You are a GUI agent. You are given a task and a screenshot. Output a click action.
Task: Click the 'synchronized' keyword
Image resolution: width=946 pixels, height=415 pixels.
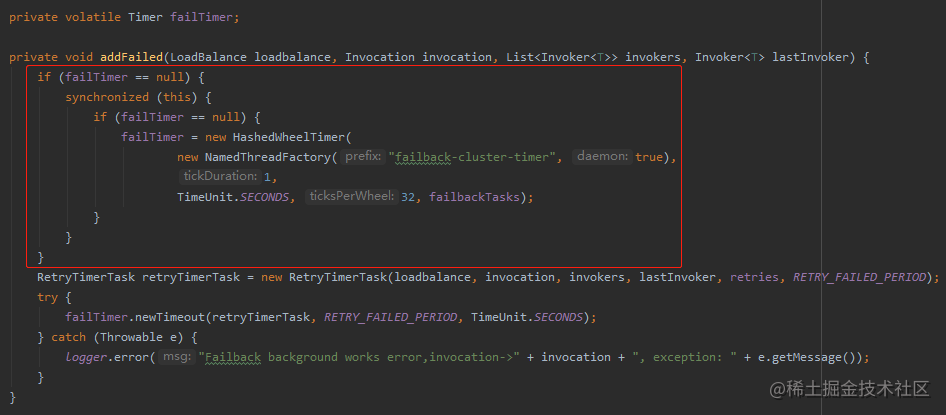click(107, 97)
